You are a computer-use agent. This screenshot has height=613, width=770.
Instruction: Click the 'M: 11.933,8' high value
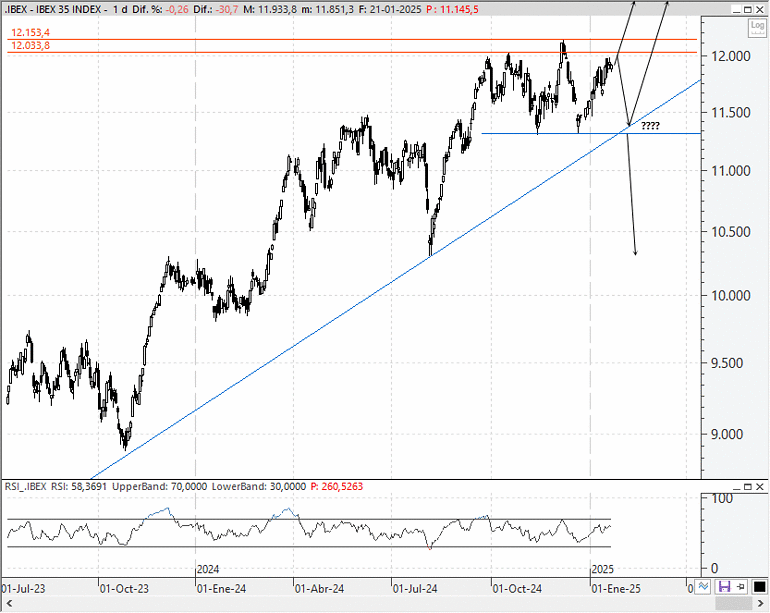pyautogui.click(x=269, y=9)
